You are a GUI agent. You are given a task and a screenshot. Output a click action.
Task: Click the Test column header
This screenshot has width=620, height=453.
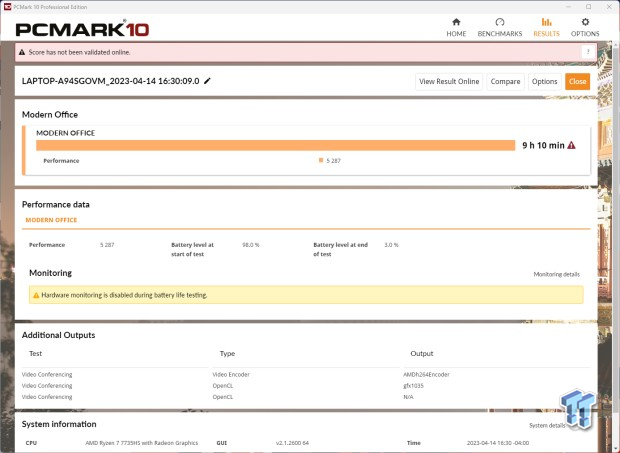click(36, 353)
